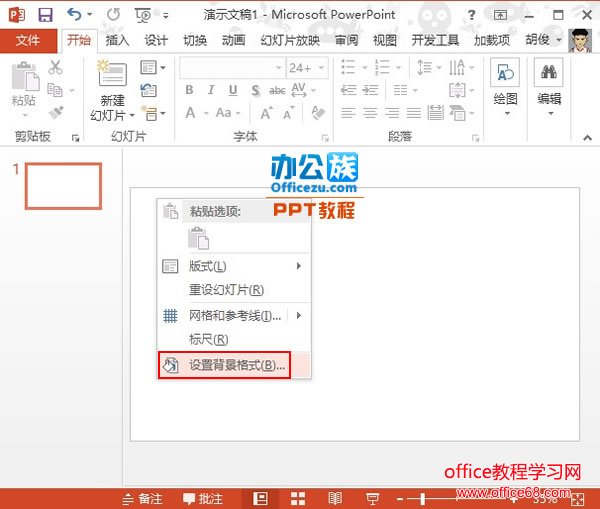Screen dimensions: 600x509
Task: Switch to the 切换 Transitions tab
Action: 195,40
